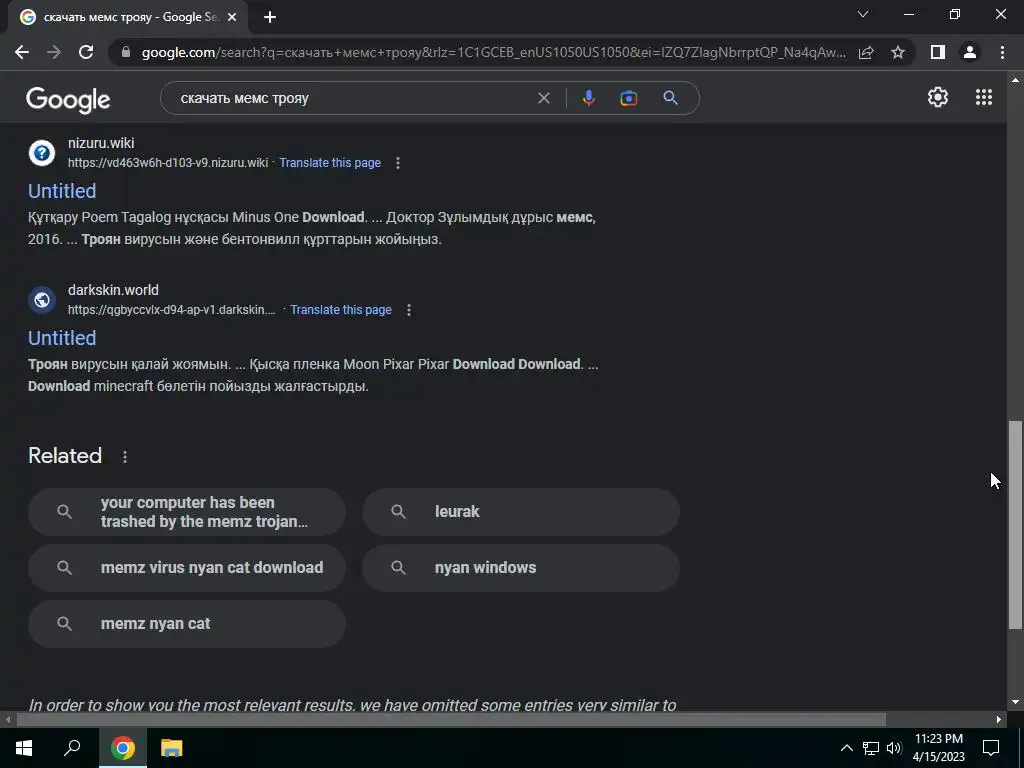Search related term memz nyan cat
Screen dimensions: 1024x768
tap(187, 624)
